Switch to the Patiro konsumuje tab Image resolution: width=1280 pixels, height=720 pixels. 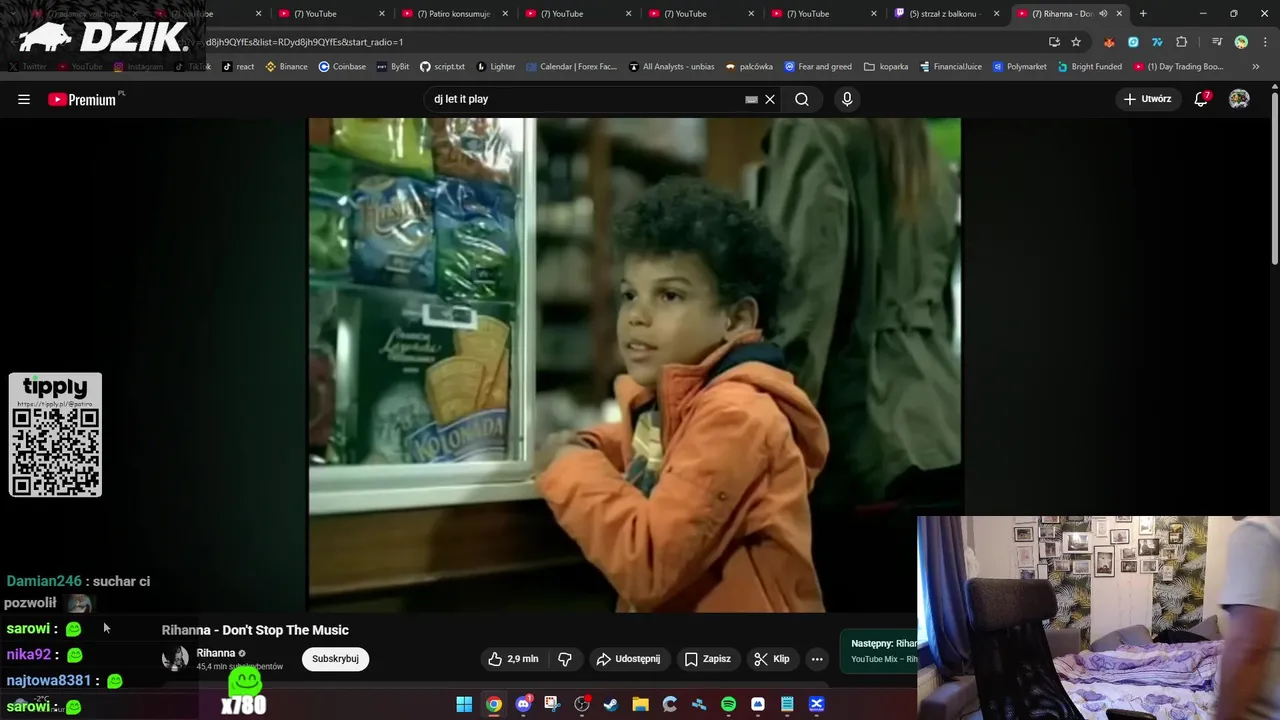pos(454,14)
